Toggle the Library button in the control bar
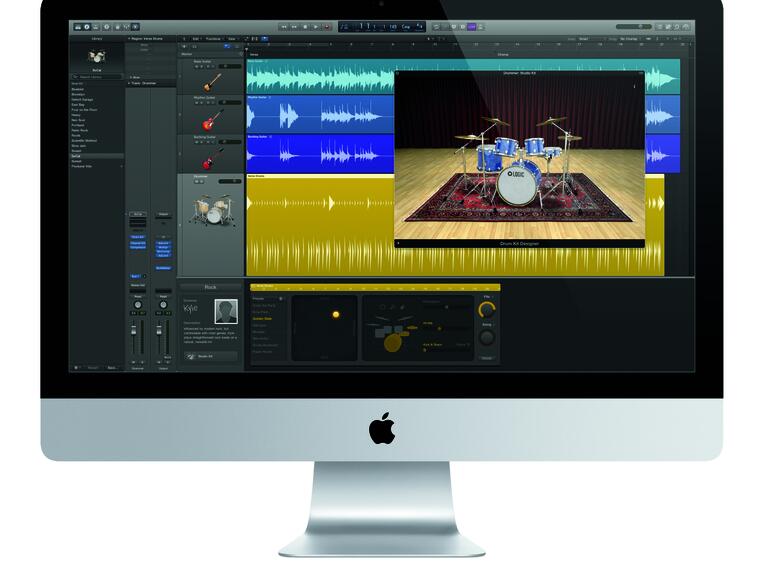The height and width of the screenshot is (578, 770). 78,27
